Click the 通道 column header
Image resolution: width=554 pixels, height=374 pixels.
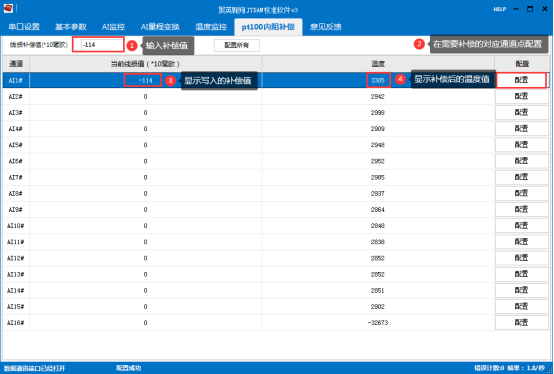16,64
